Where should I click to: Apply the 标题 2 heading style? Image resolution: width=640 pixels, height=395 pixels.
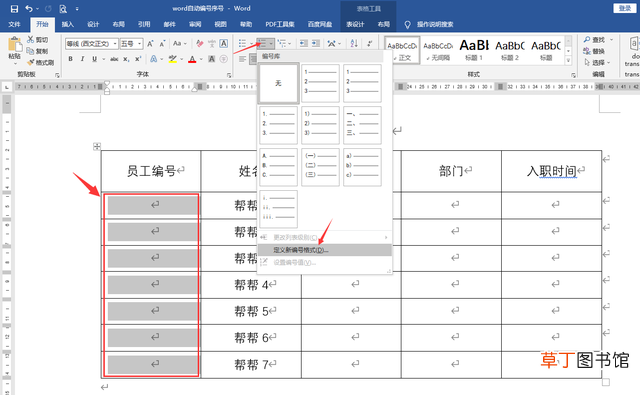coord(510,50)
